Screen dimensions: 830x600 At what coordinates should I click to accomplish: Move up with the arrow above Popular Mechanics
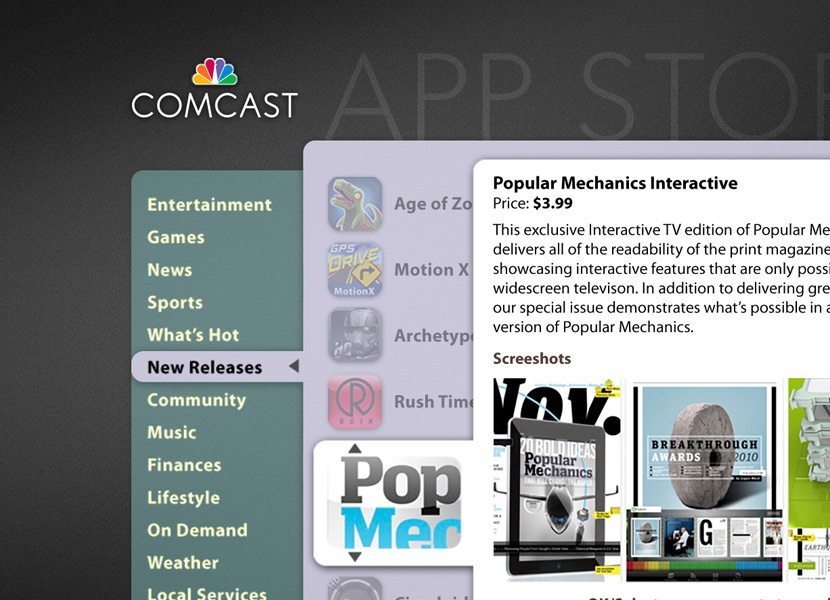(355, 449)
